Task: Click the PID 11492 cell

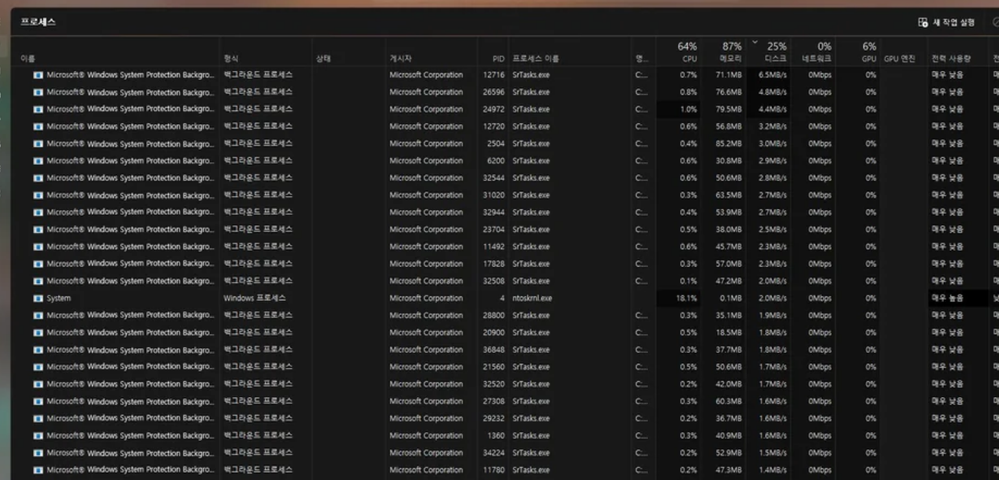Action: pyautogui.click(x=494, y=247)
